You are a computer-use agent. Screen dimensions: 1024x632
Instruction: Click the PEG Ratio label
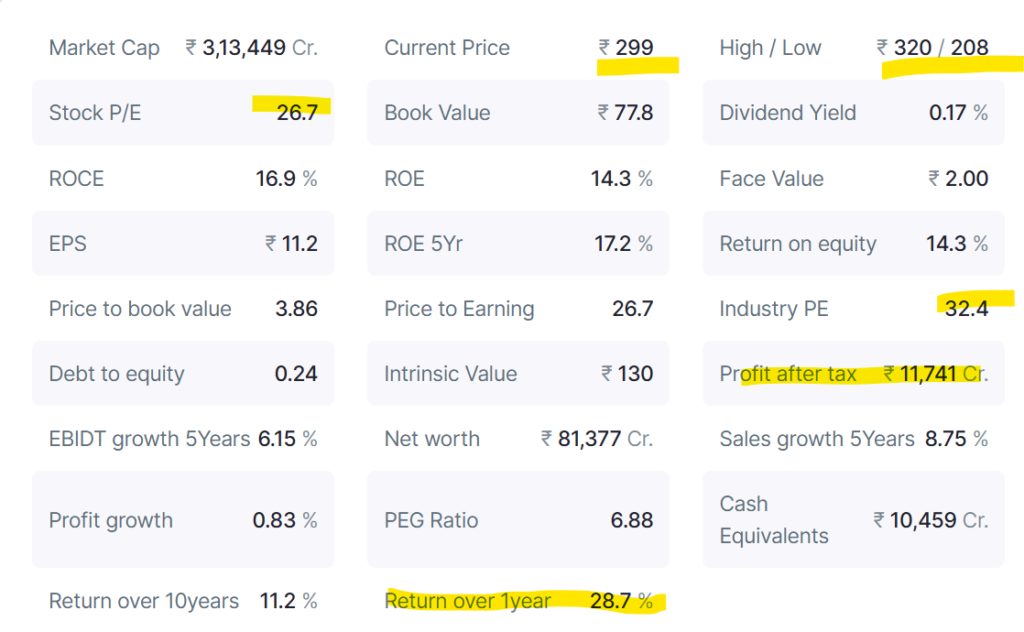point(431,520)
